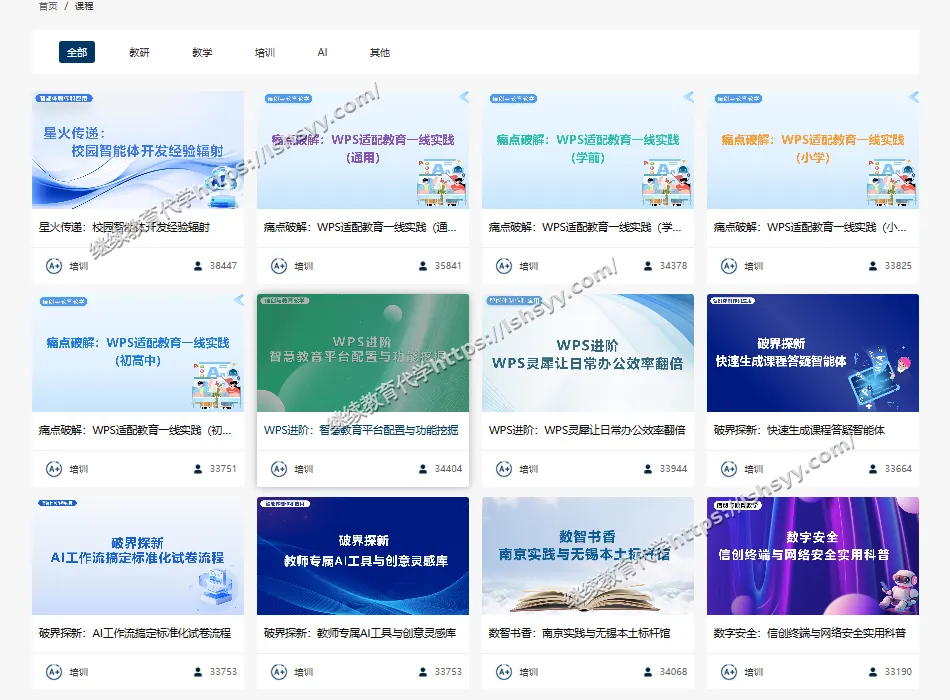Click learner count 34068
The height and width of the screenshot is (700, 950).
673,672
